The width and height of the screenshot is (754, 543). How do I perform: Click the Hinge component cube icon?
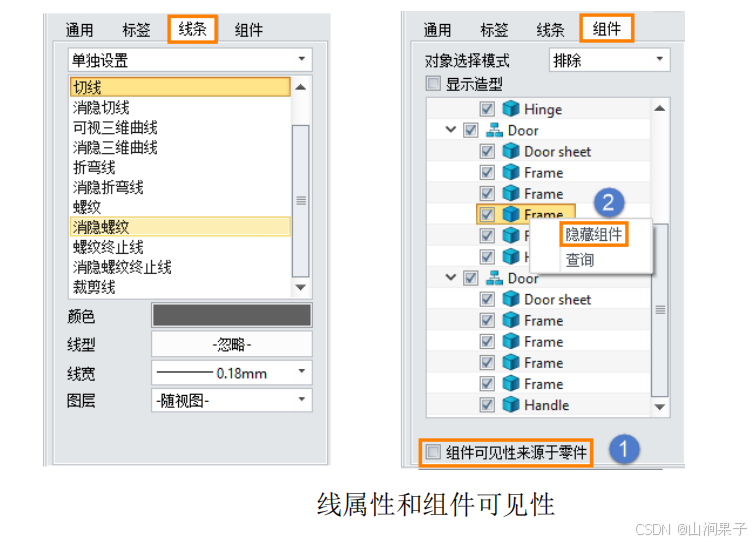[511, 109]
